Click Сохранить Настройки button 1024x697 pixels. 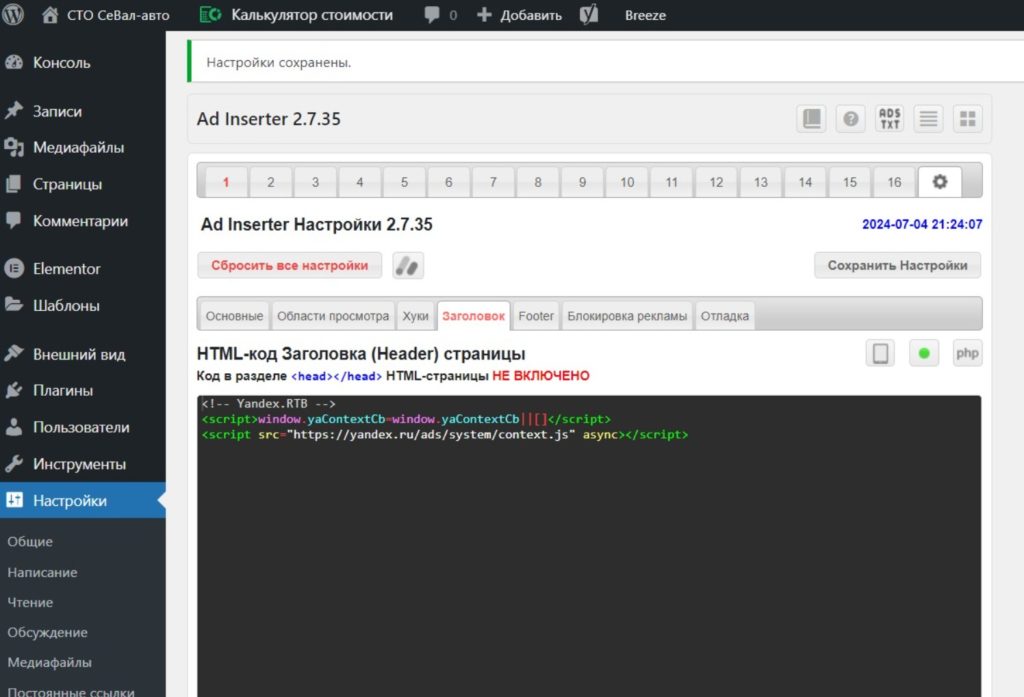(x=897, y=265)
